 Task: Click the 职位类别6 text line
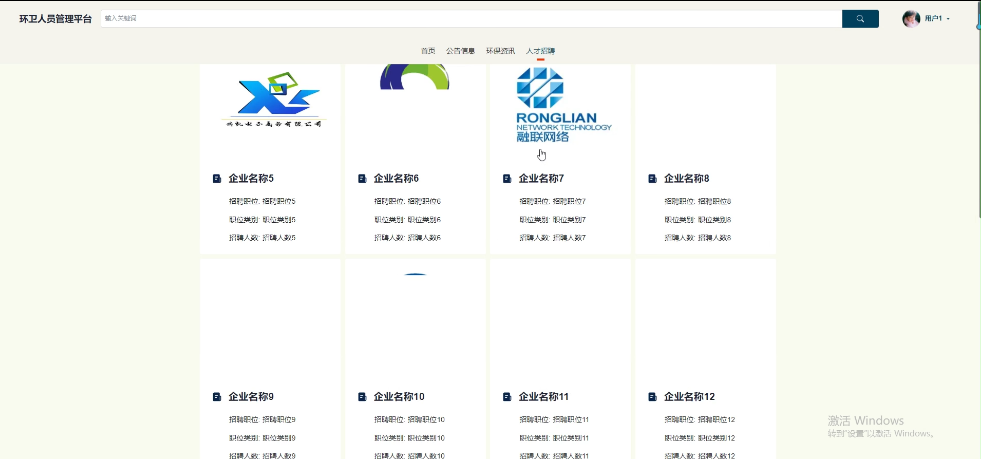point(407,219)
